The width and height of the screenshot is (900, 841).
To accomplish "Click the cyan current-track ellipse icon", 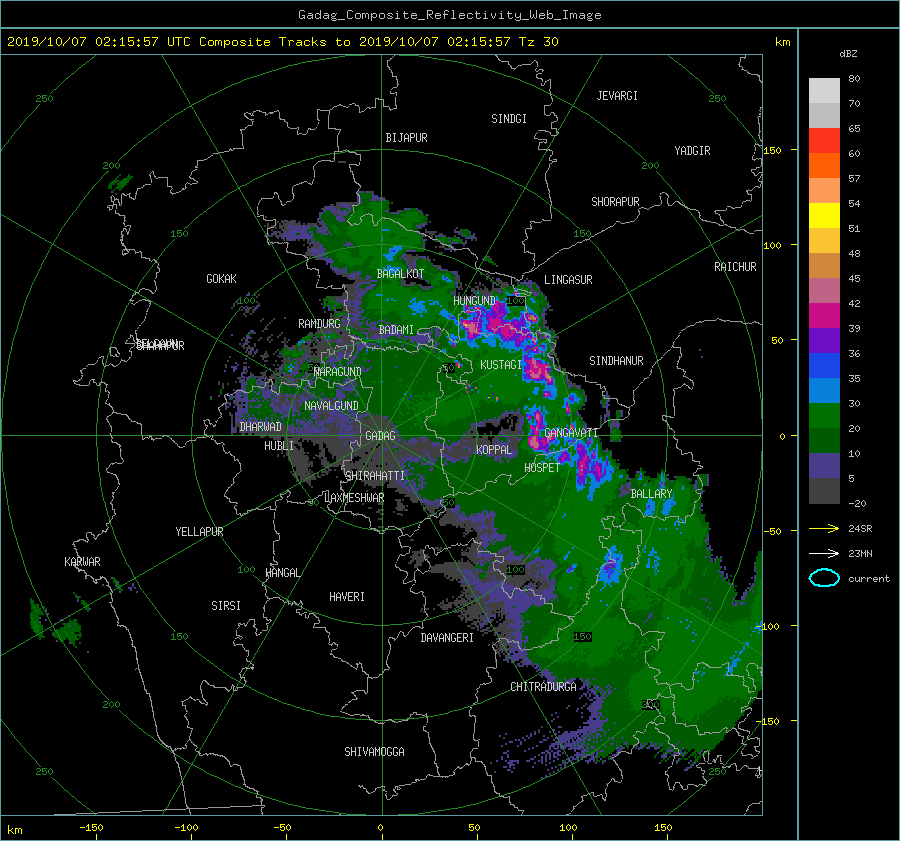I will 824,578.
